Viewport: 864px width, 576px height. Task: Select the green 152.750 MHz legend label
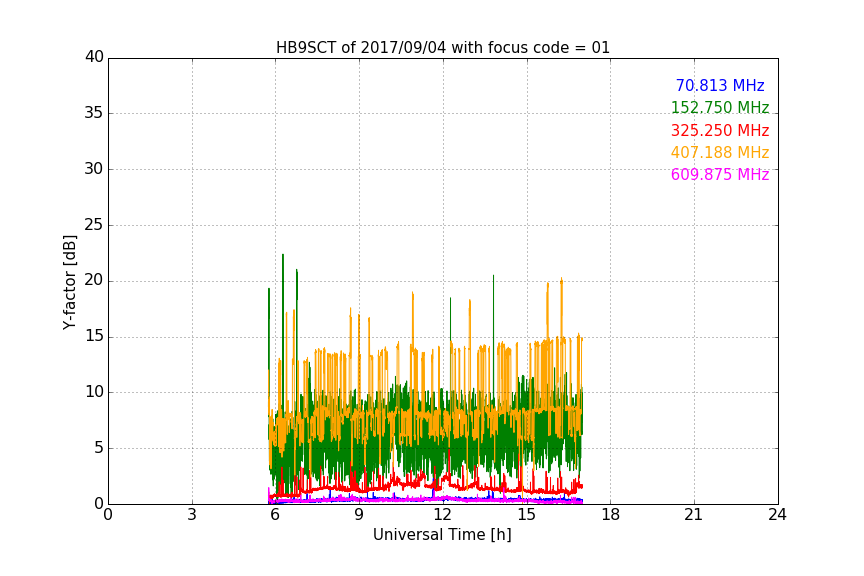click(x=720, y=107)
